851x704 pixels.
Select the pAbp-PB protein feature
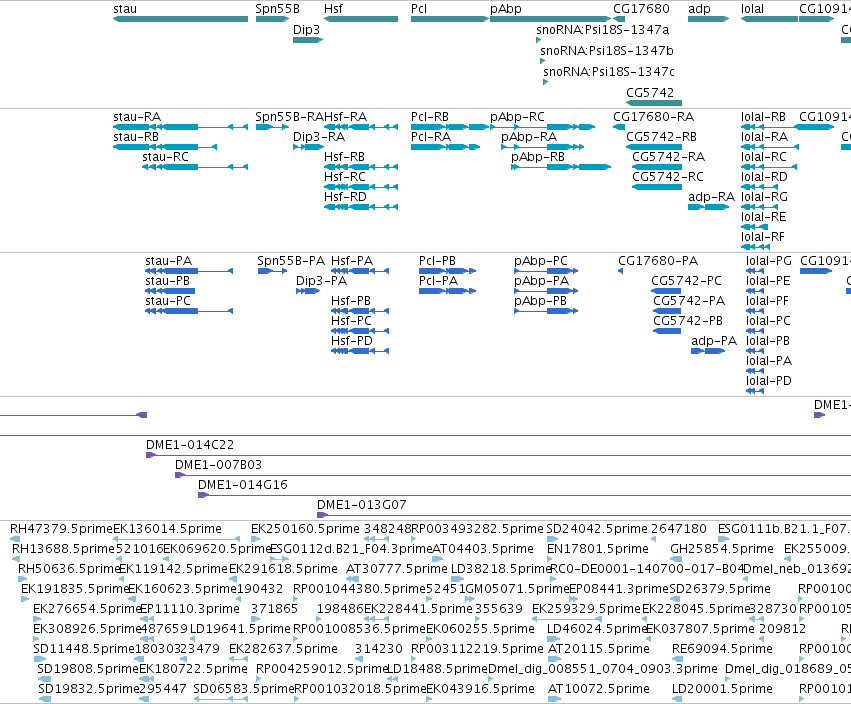click(x=546, y=311)
